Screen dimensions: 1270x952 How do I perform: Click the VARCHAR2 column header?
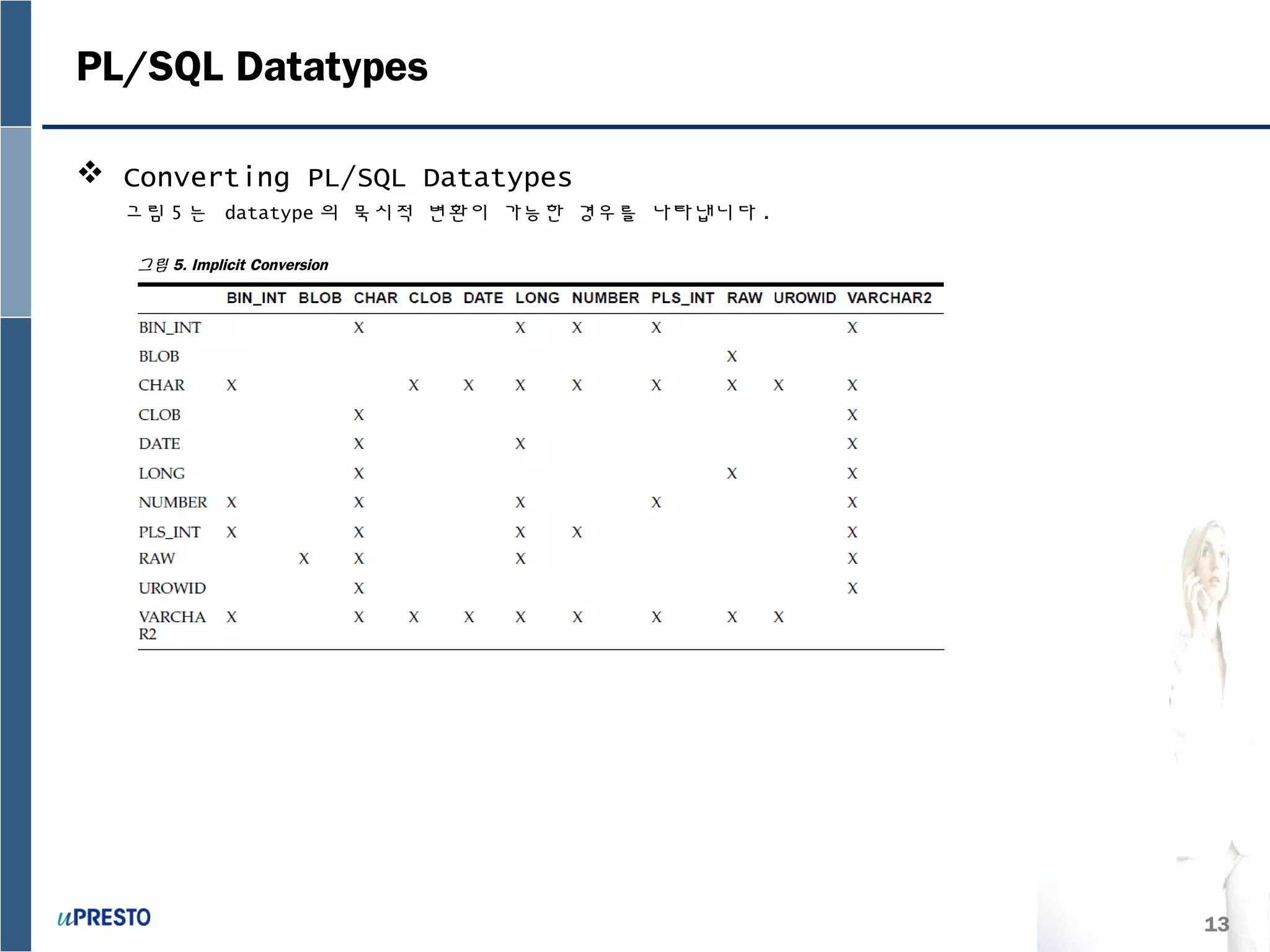click(889, 298)
